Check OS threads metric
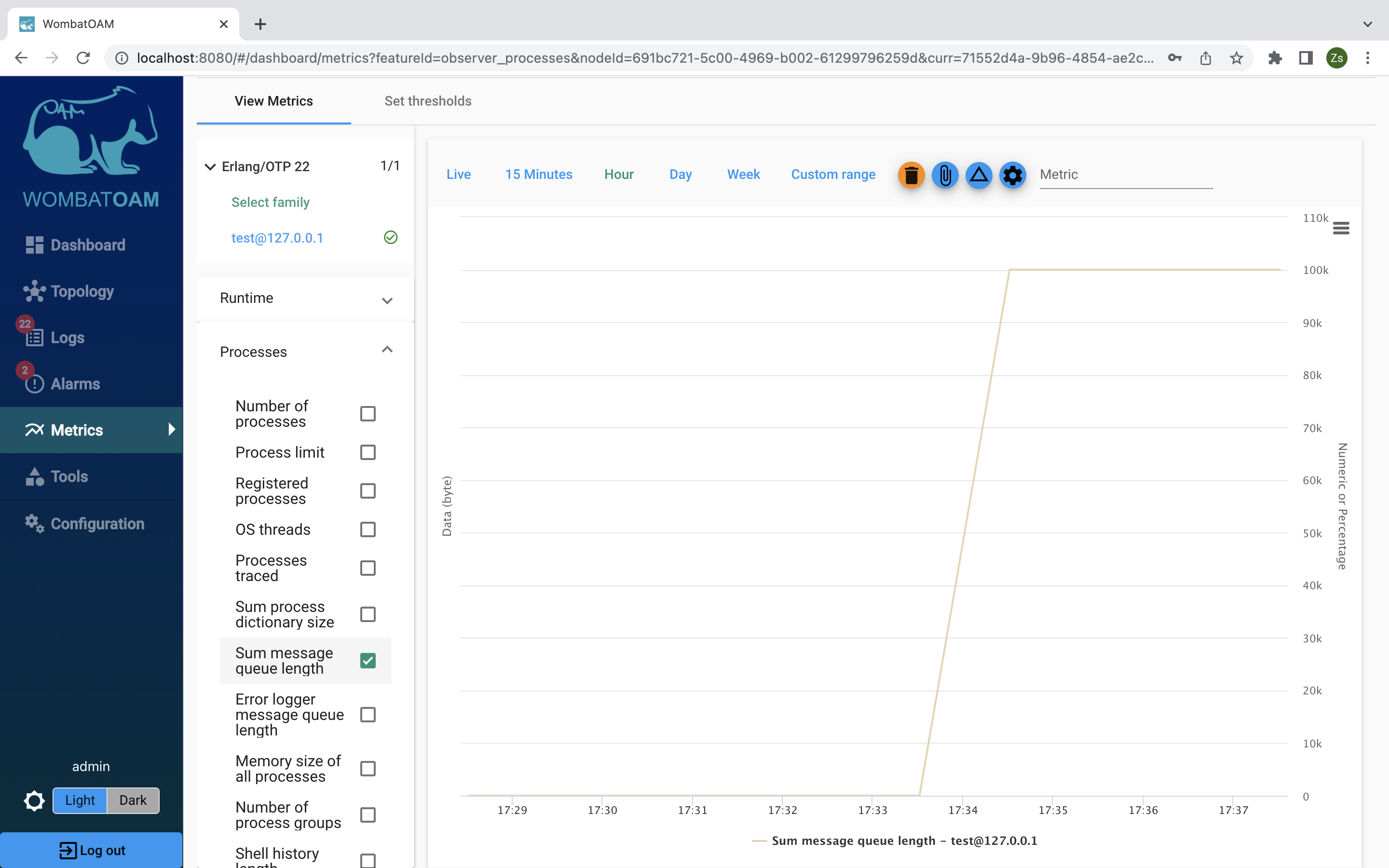The image size is (1389, 868). 368,529
